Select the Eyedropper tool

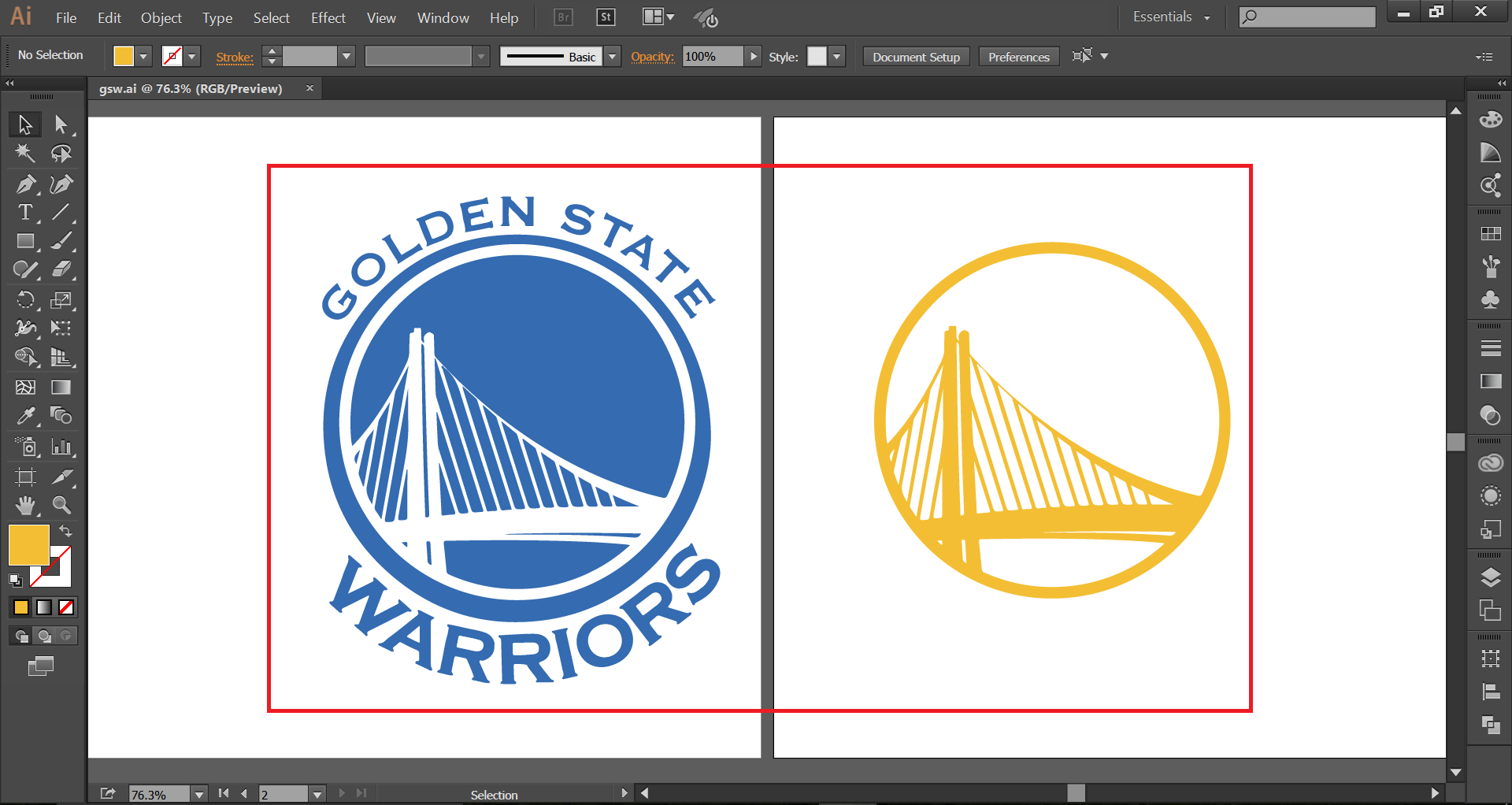[x=25, y=415]
